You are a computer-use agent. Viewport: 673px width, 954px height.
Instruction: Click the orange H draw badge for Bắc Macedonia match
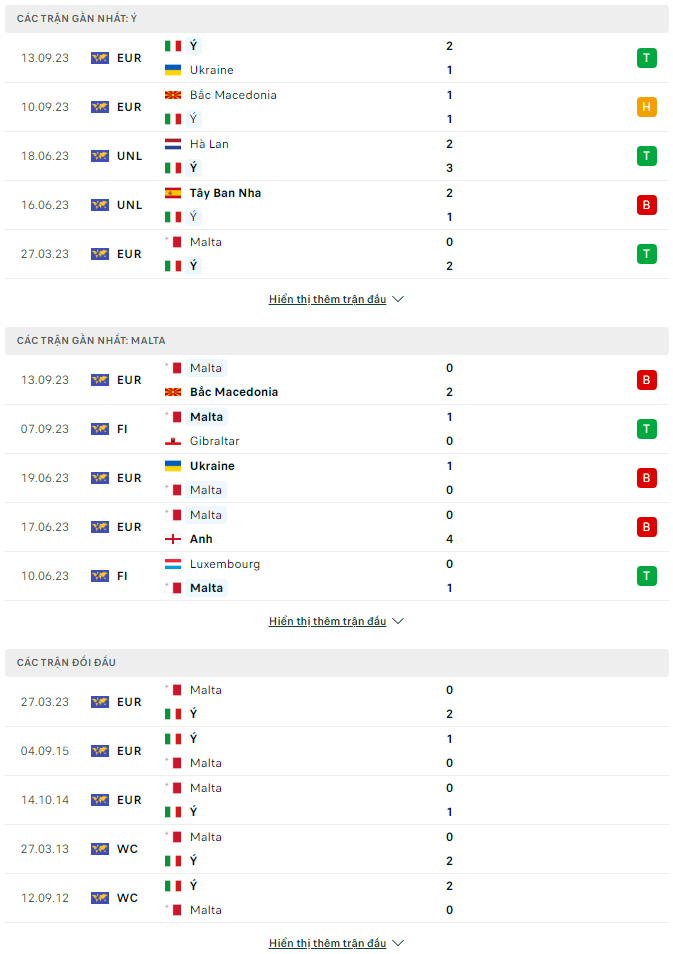coord(646,107)
